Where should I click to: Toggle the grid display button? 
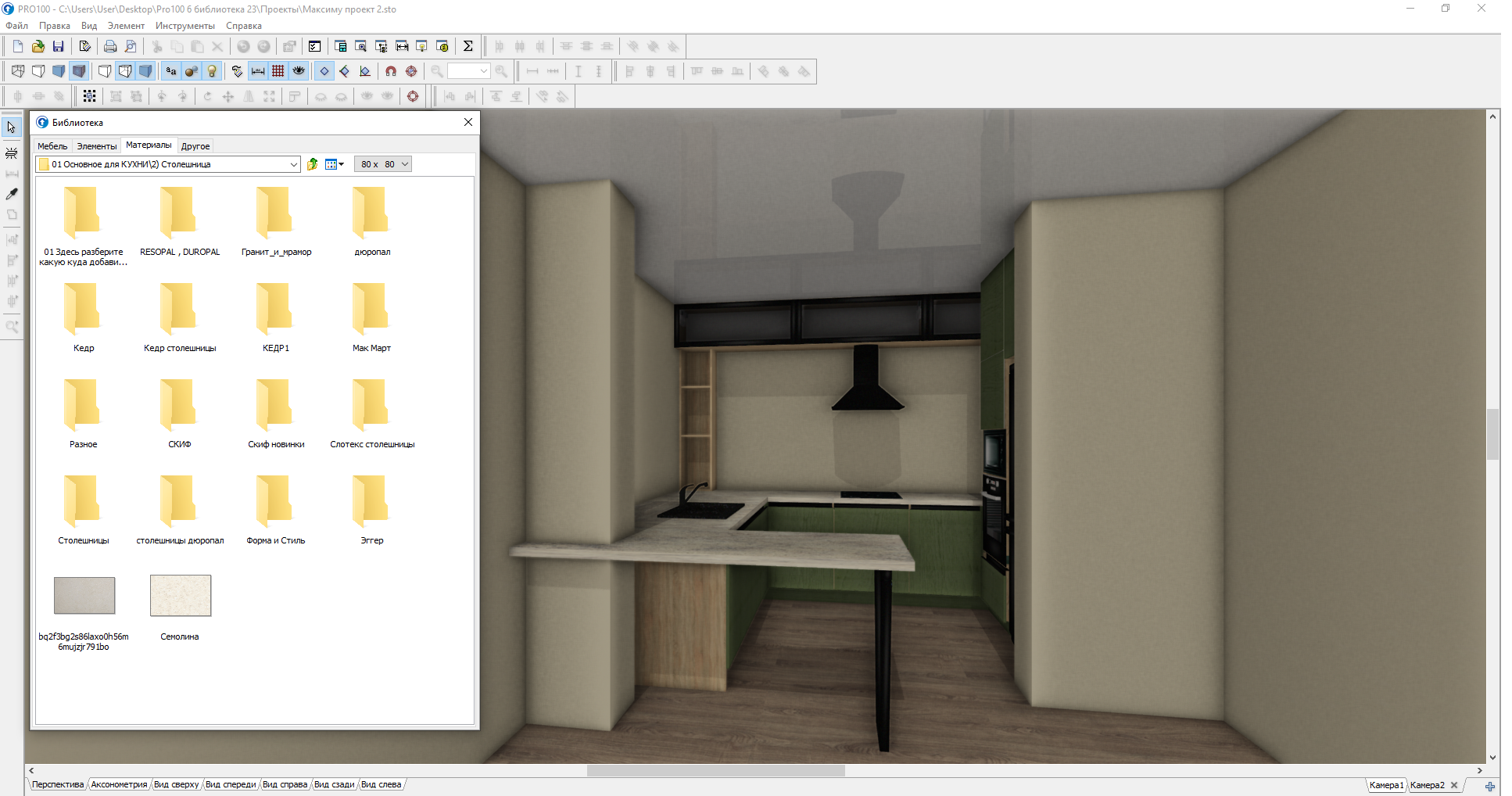click(x=278, y=71)
